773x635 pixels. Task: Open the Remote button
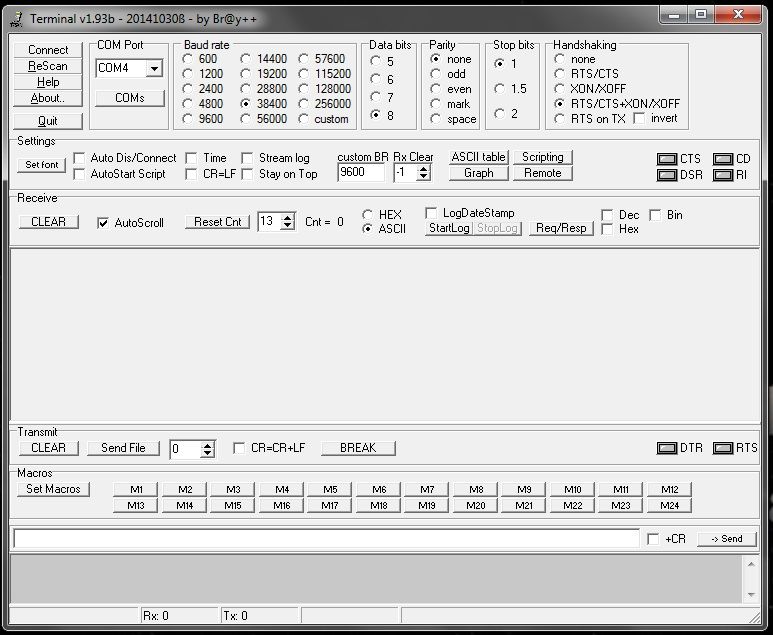pos(543,173)
